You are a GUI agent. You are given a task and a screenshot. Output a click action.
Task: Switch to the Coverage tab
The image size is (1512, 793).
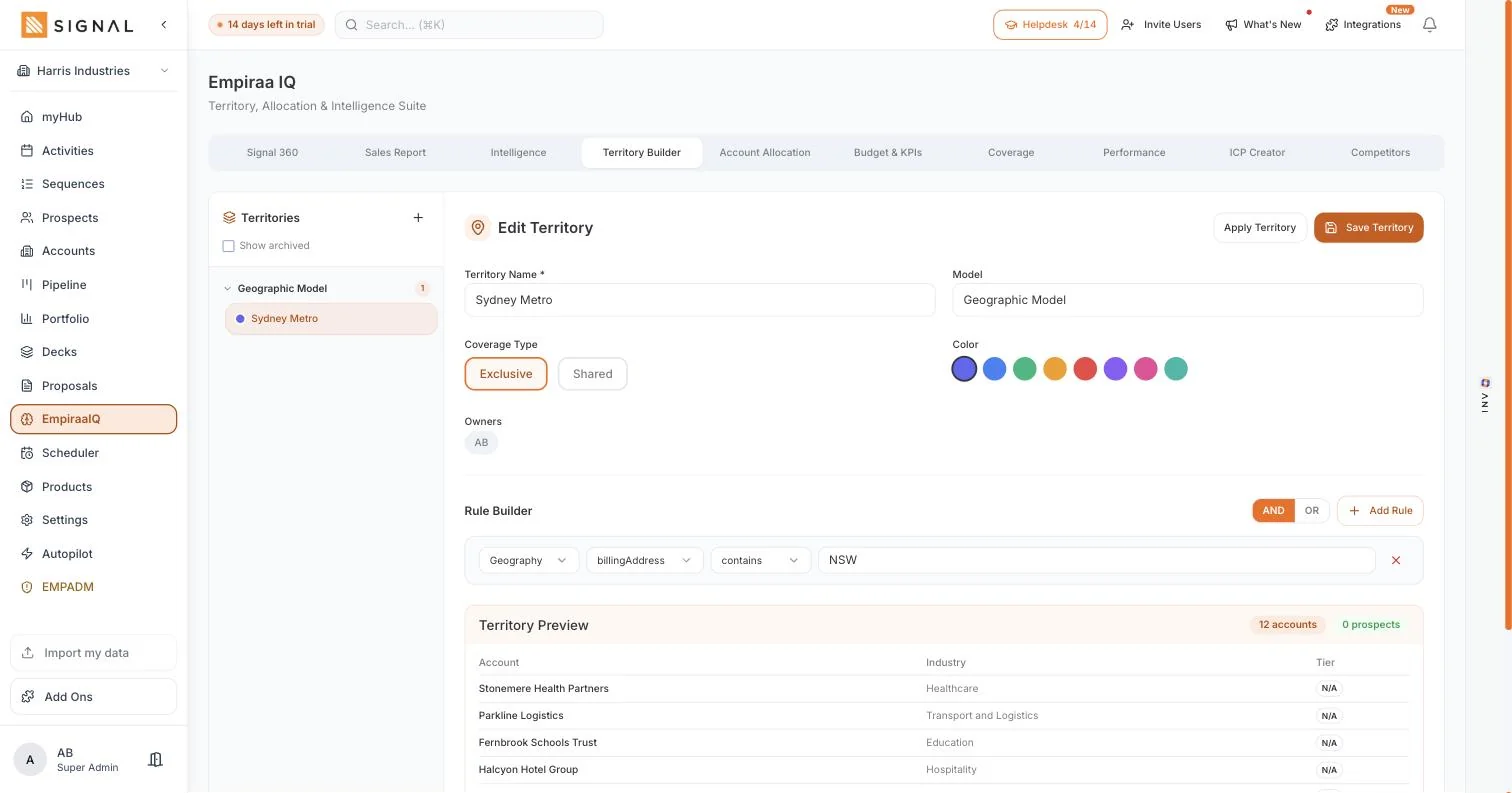tap(1011, 153)
